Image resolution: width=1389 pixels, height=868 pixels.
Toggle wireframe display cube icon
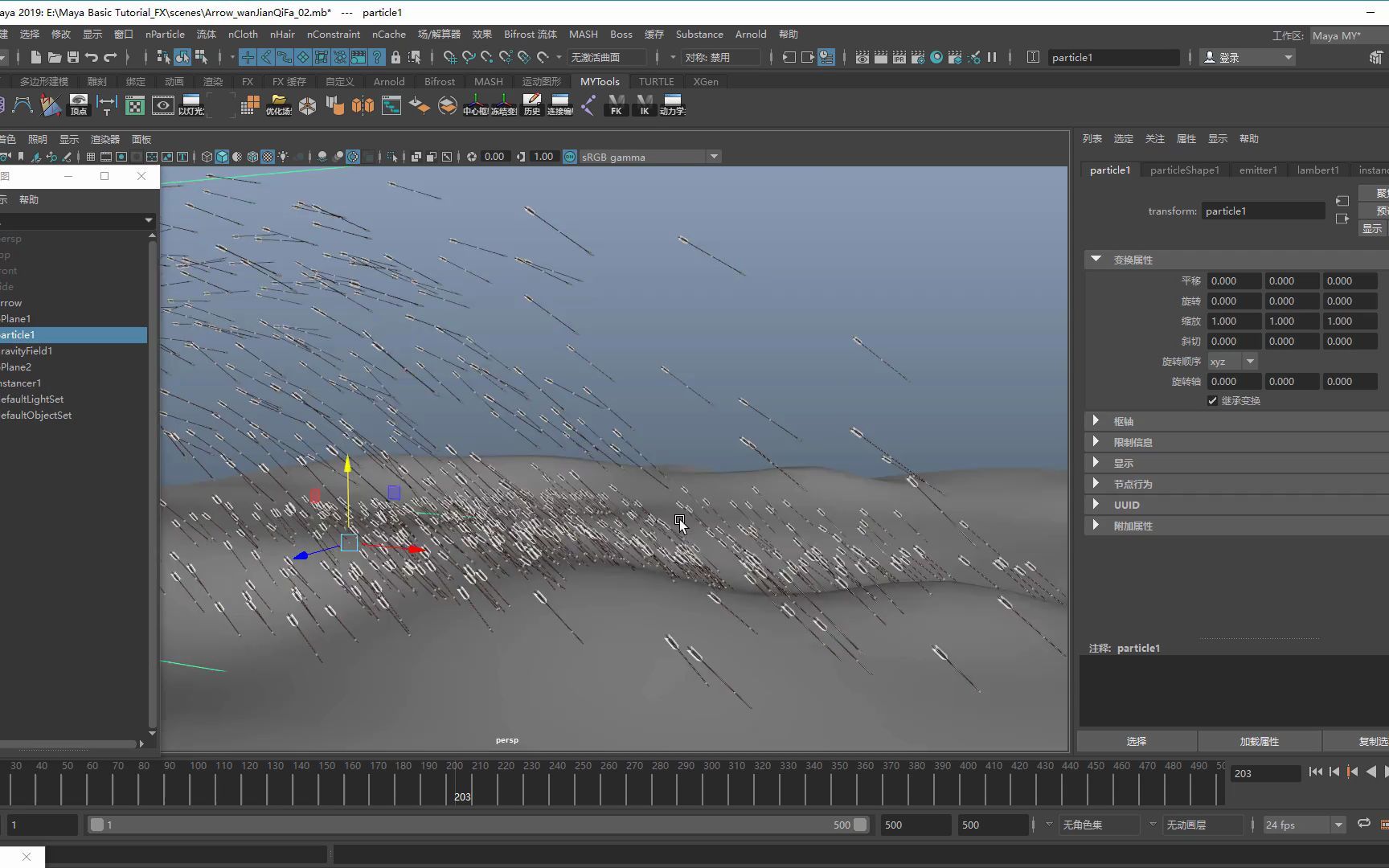[207, 157]
